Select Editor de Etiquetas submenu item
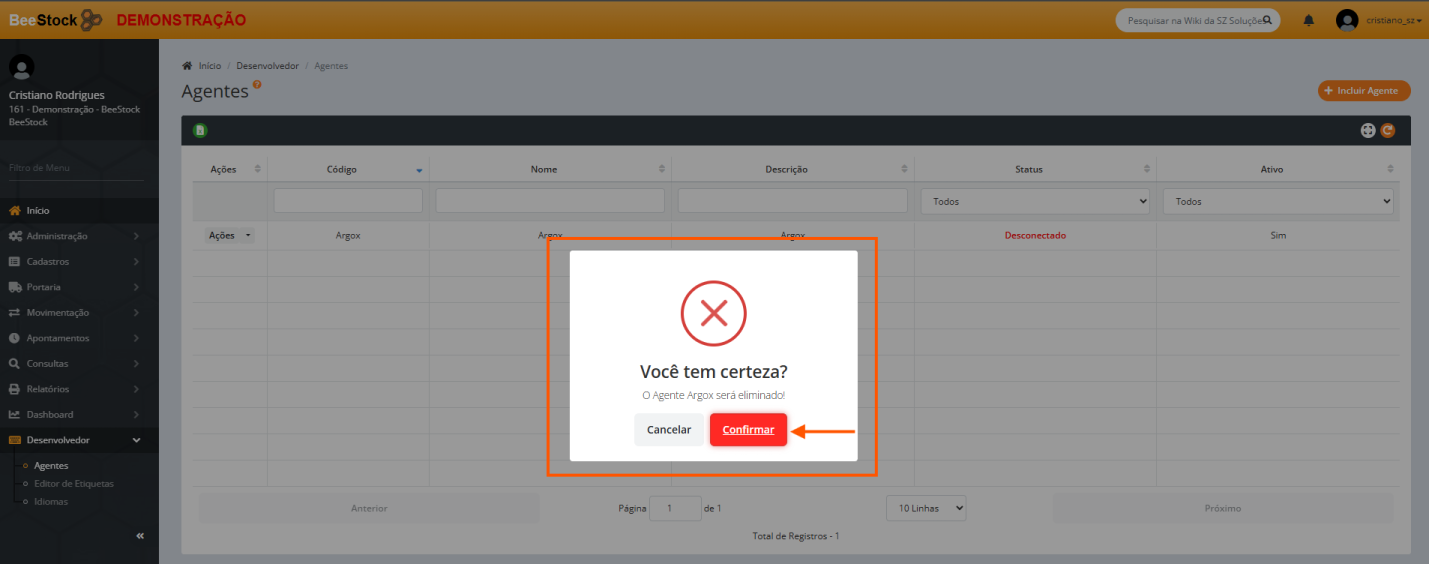The image size is (1429, 564). click(73, 484)
